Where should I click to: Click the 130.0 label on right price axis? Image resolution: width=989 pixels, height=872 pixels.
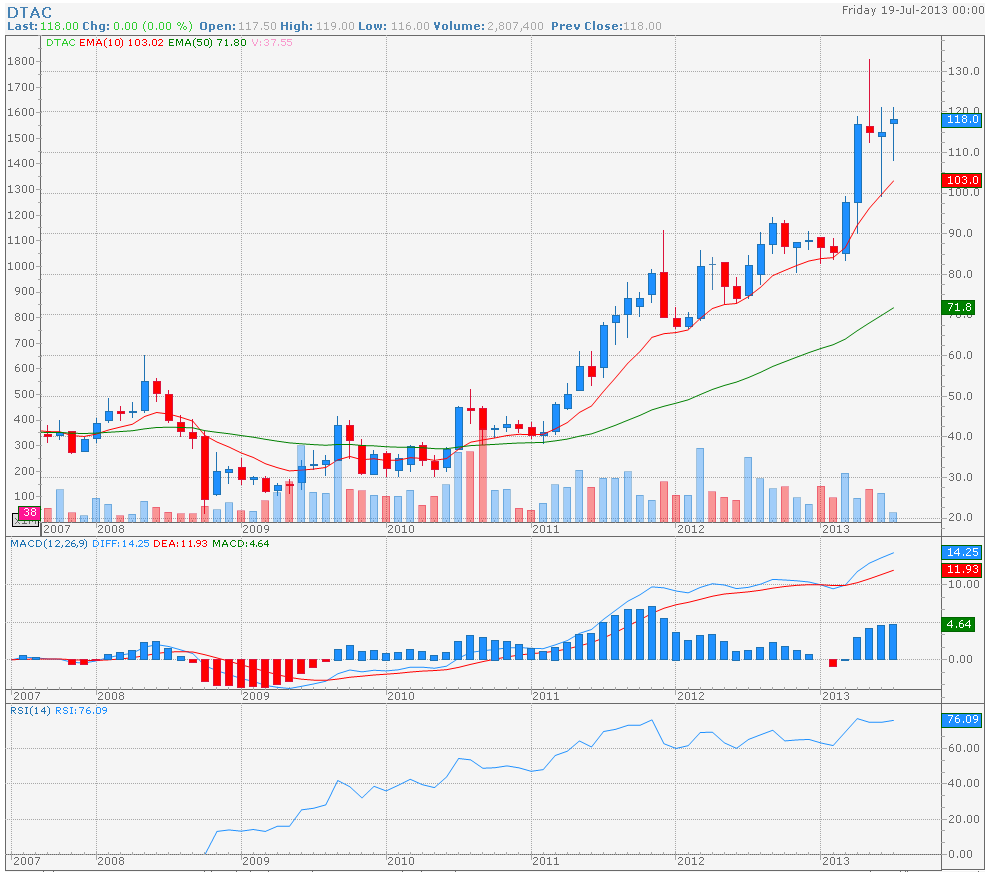(x=964, y=71)
